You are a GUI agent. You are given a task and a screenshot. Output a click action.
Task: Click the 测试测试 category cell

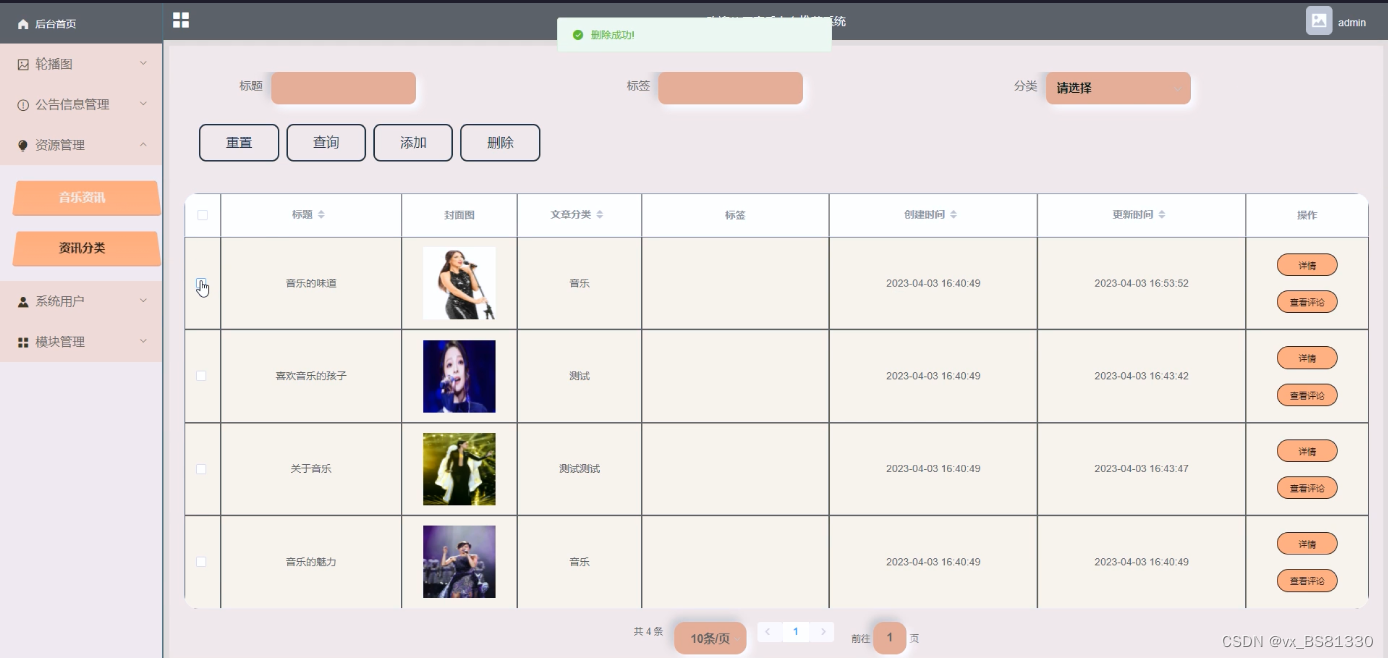click(579, 469)
